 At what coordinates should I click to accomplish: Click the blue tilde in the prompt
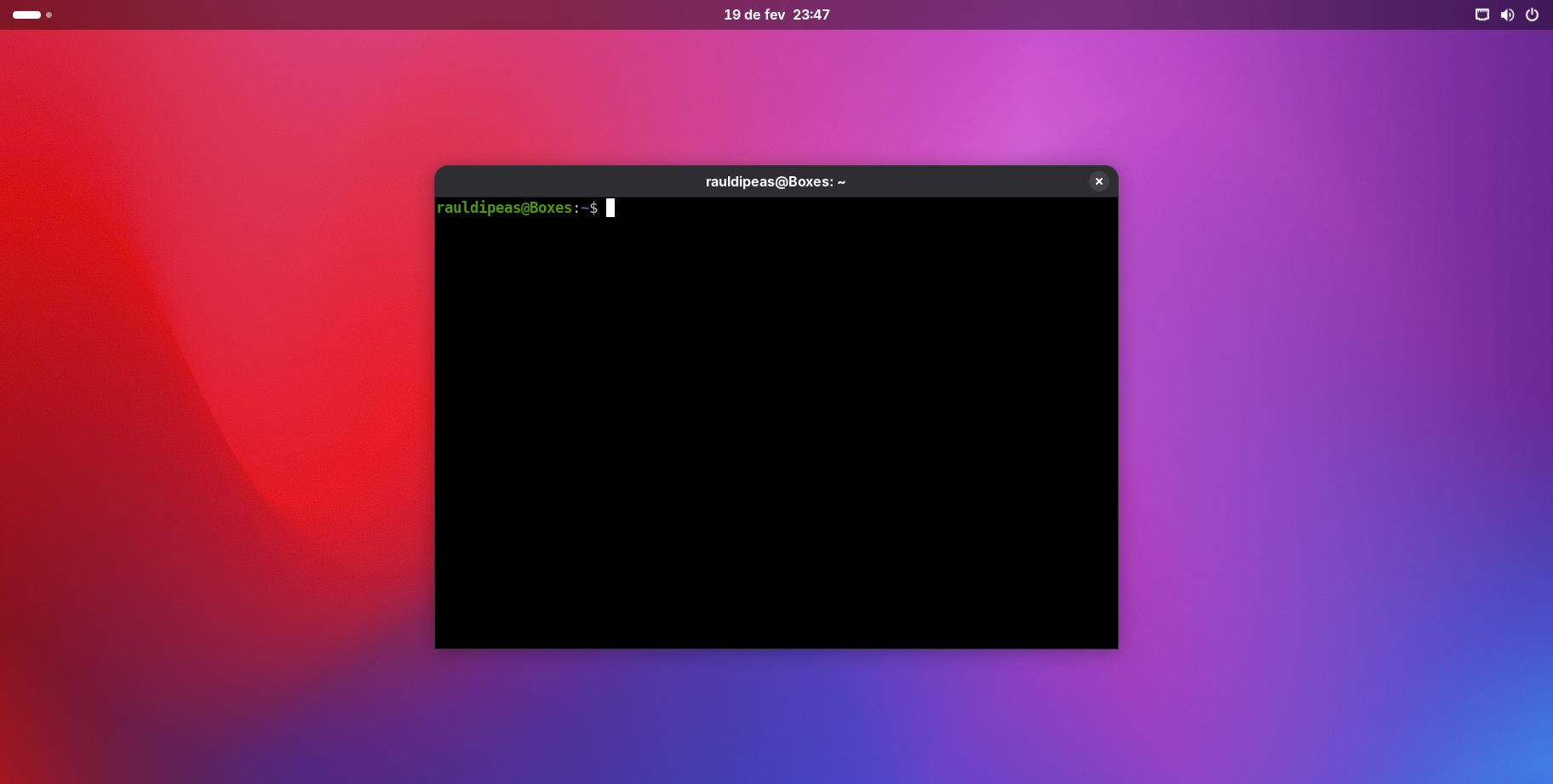pyautogui.click(x=584, y=208)
